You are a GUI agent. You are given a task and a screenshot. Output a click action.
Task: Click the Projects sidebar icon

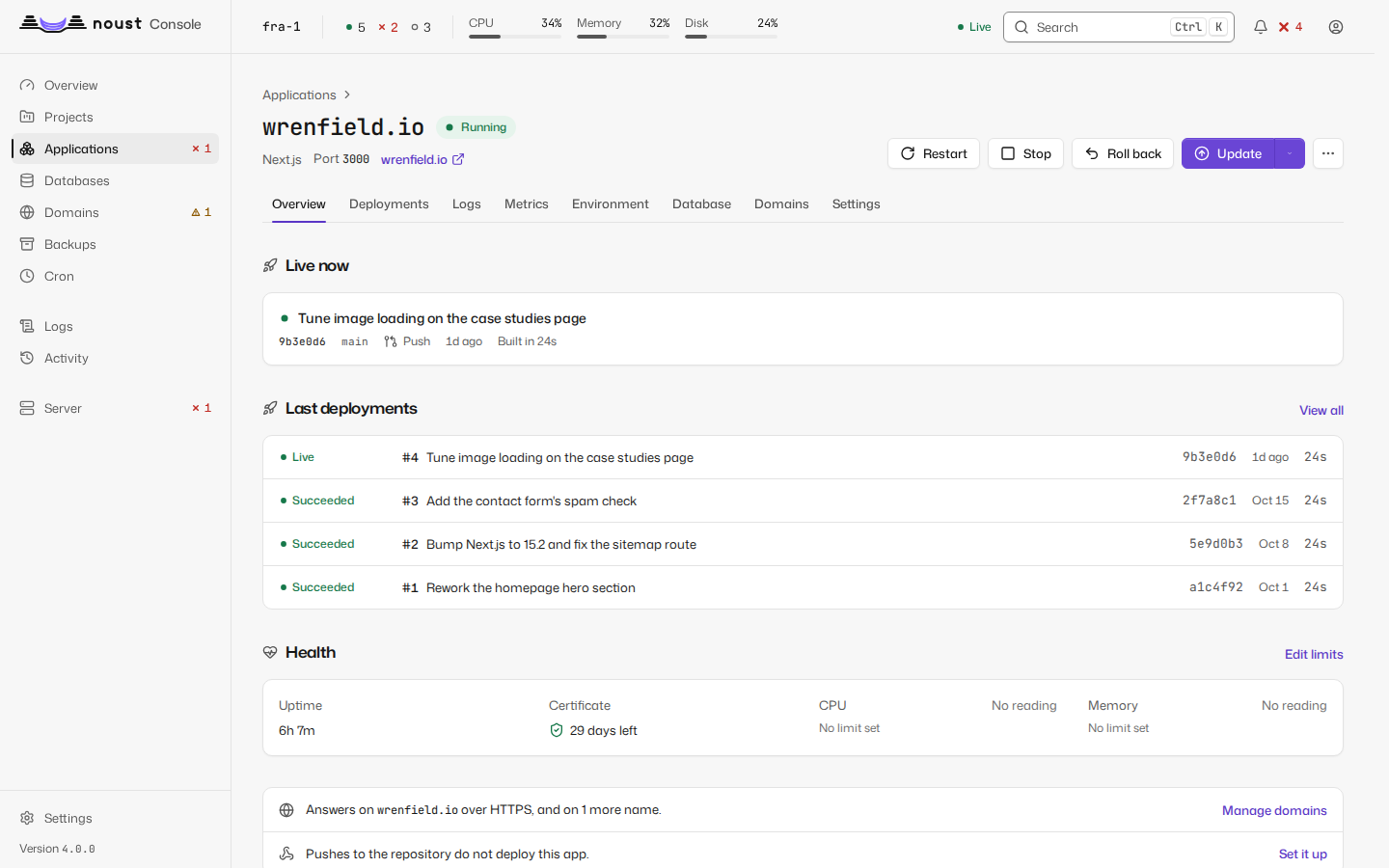(x=27, y=117)
